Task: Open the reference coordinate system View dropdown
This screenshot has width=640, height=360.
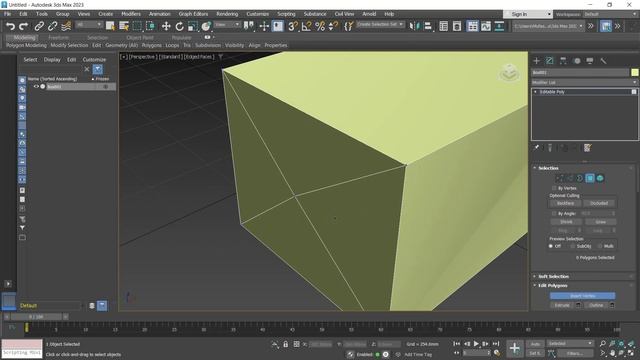Action: click(227, 25)
